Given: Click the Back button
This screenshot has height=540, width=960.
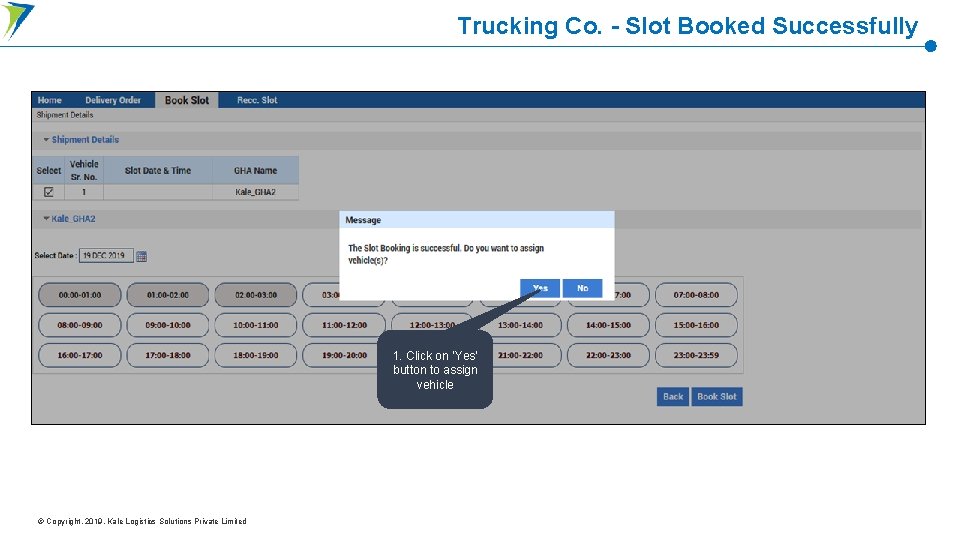Looking at the screenshot, I should coord(673,397).
